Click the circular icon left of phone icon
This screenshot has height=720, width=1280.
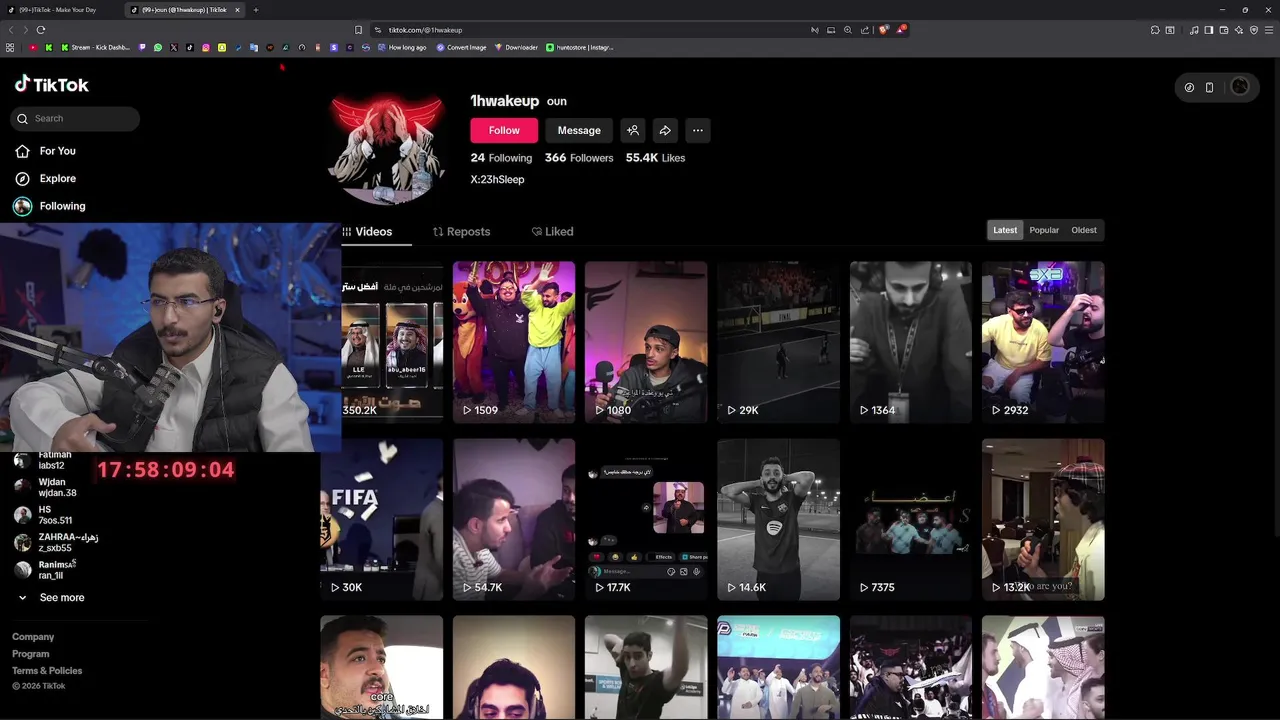point(1189,87)
